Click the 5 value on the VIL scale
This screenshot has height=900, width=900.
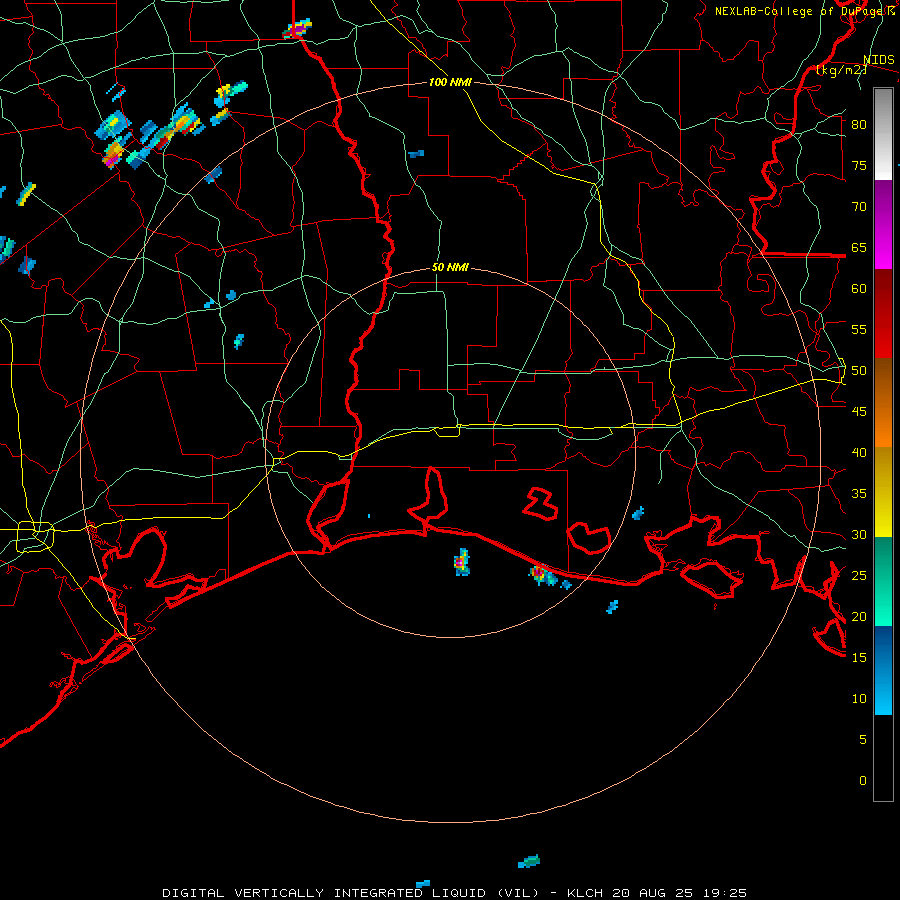click(x=863, y=739)
